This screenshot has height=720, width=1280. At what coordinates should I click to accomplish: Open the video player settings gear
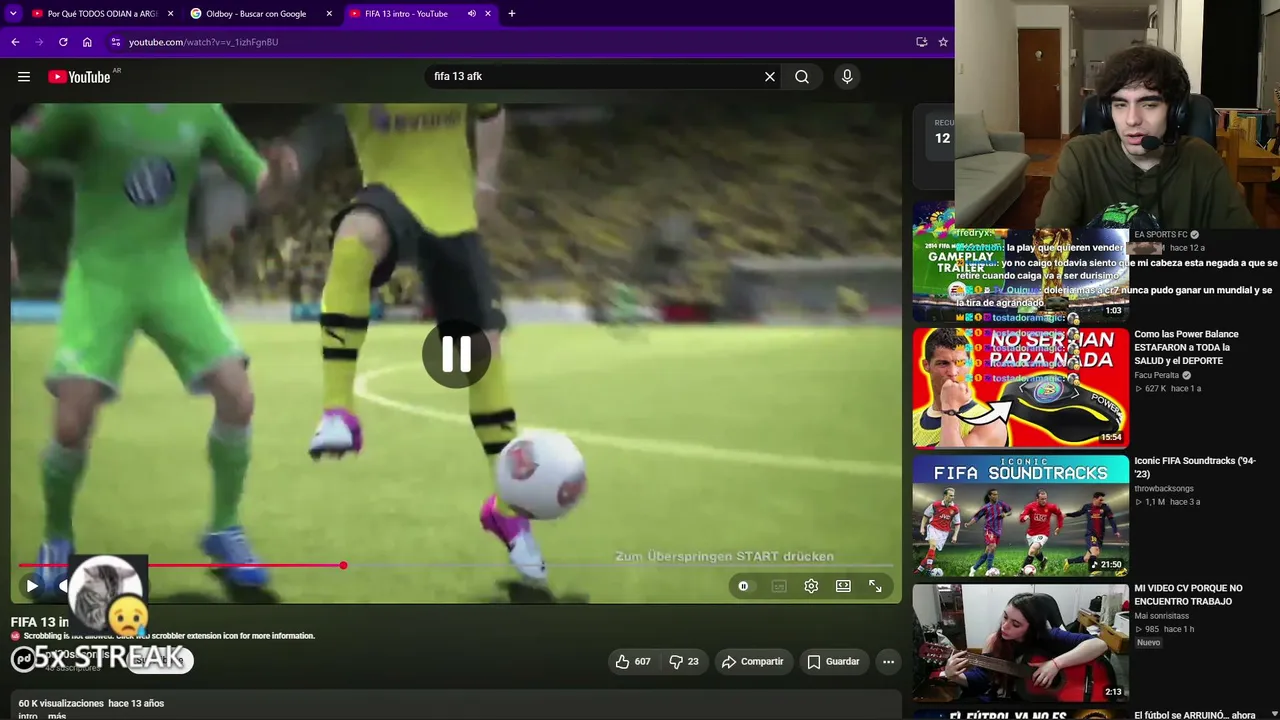(811, 586)
